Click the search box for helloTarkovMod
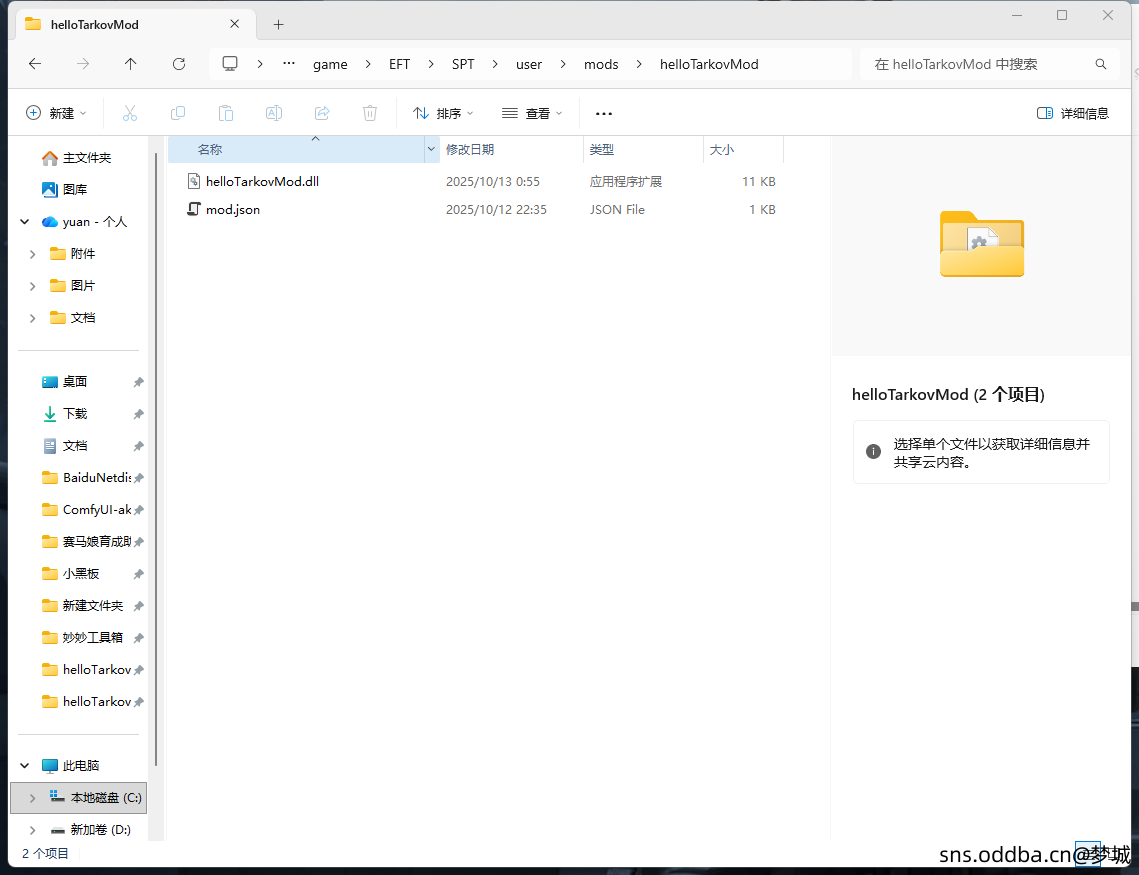Screen dimensions: 1139x875 point(980,64)
